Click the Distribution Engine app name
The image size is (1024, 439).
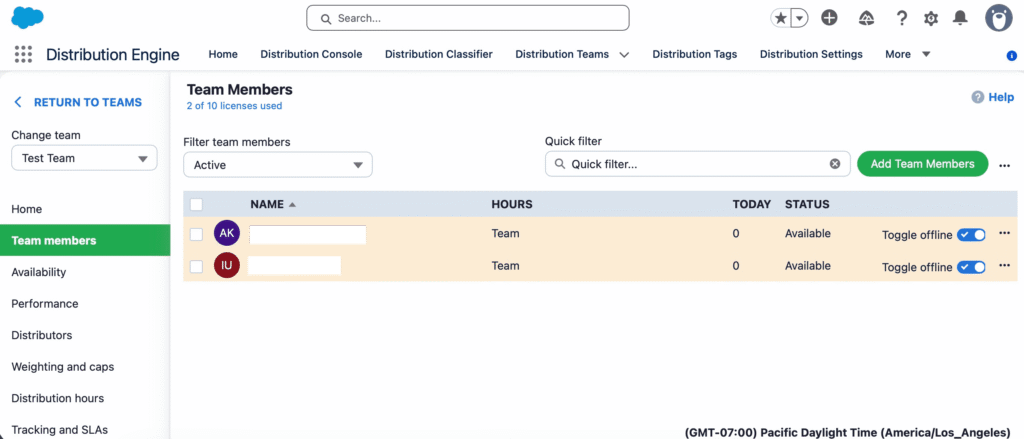(112, 55)
